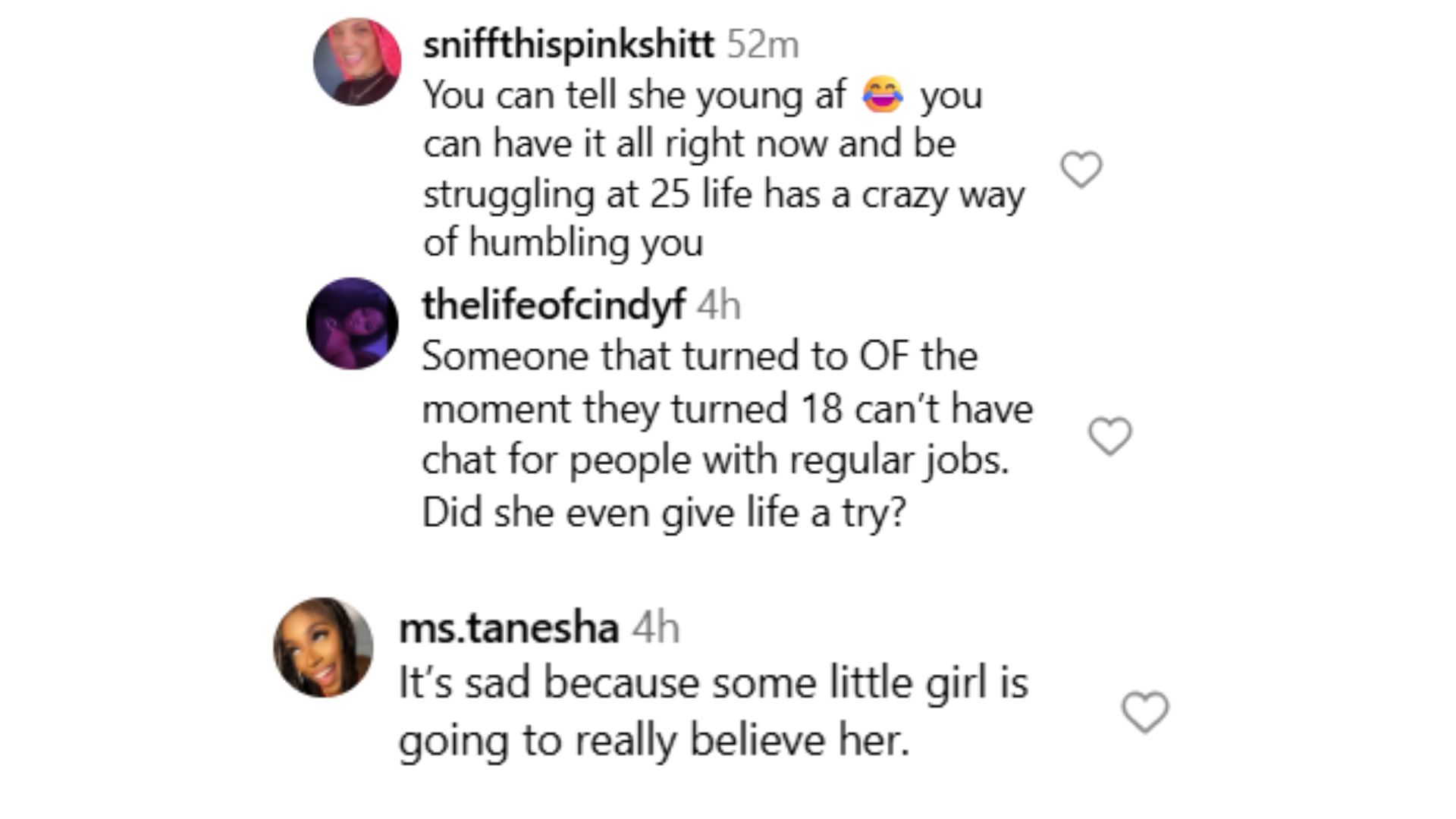
Task: Click the "going to really believe her." line
Action: (x=654, y=740)
